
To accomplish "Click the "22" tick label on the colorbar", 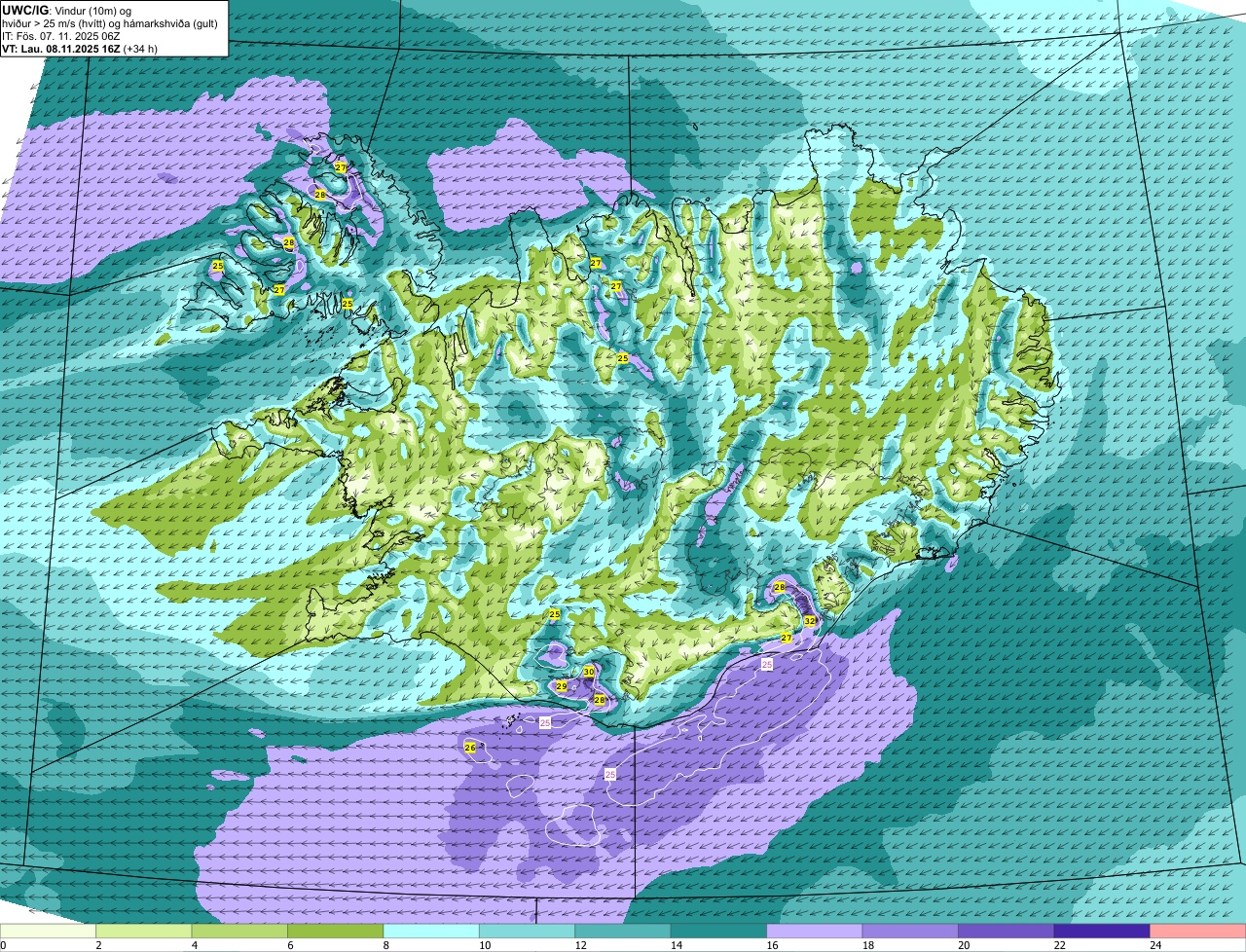I will (1059, 945).
